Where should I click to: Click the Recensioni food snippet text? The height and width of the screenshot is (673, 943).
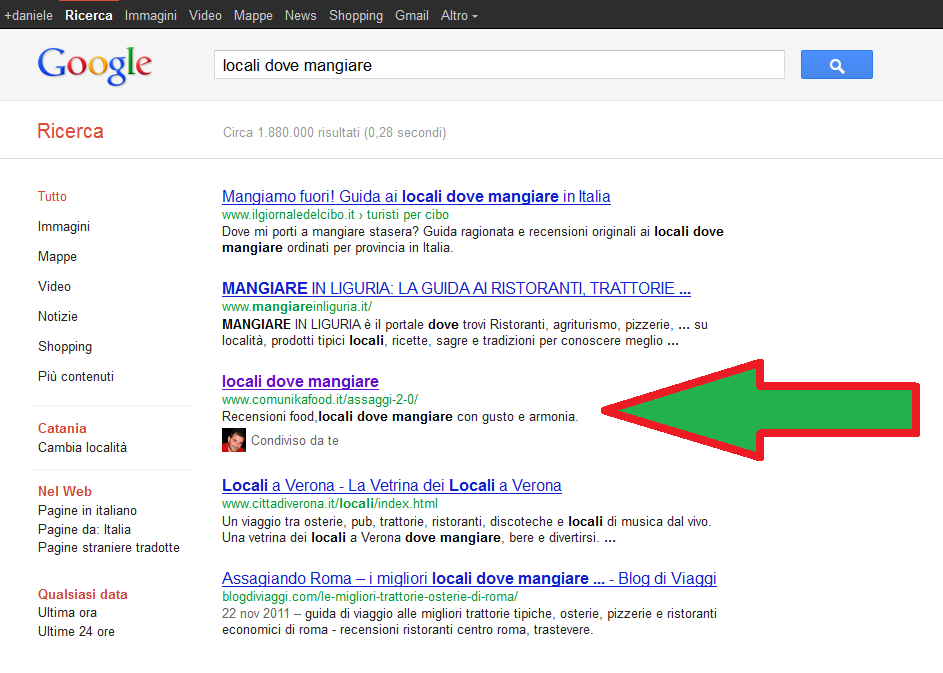coord(400,417)
